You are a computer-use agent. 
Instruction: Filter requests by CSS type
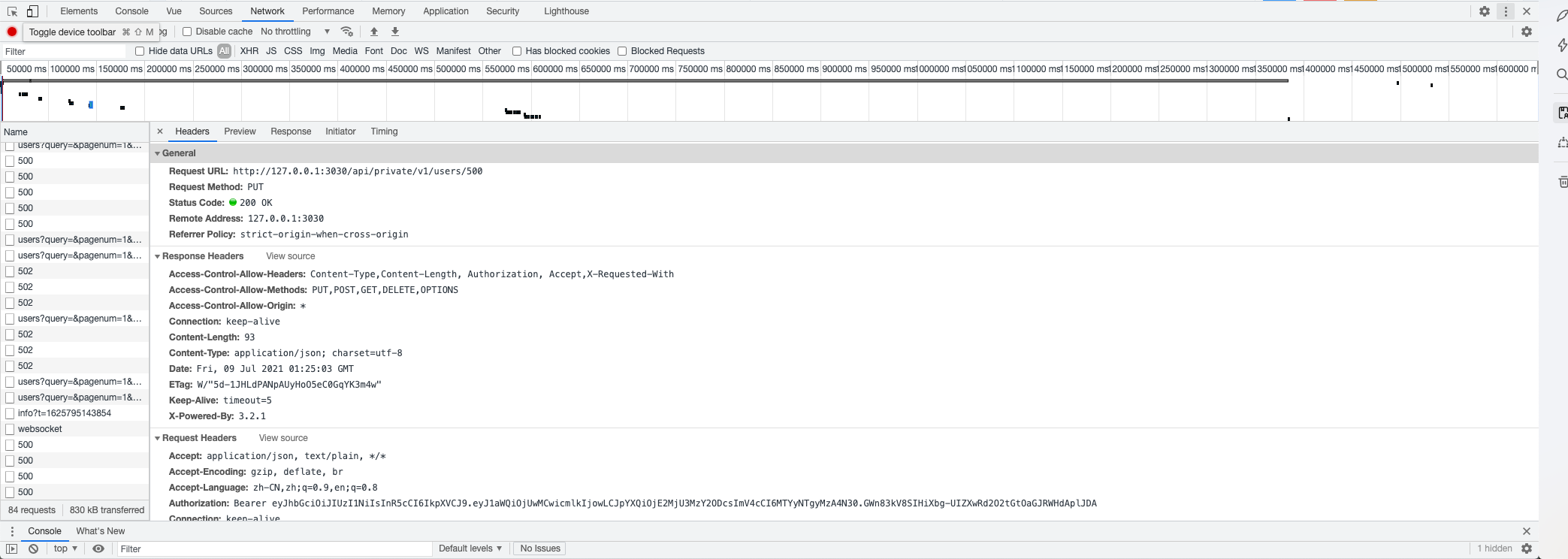point(293,51)
